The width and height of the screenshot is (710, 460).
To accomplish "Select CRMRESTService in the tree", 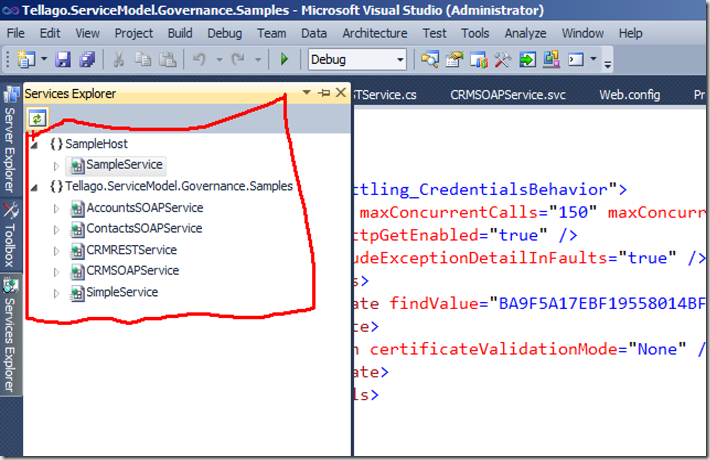I will [124, 250].
